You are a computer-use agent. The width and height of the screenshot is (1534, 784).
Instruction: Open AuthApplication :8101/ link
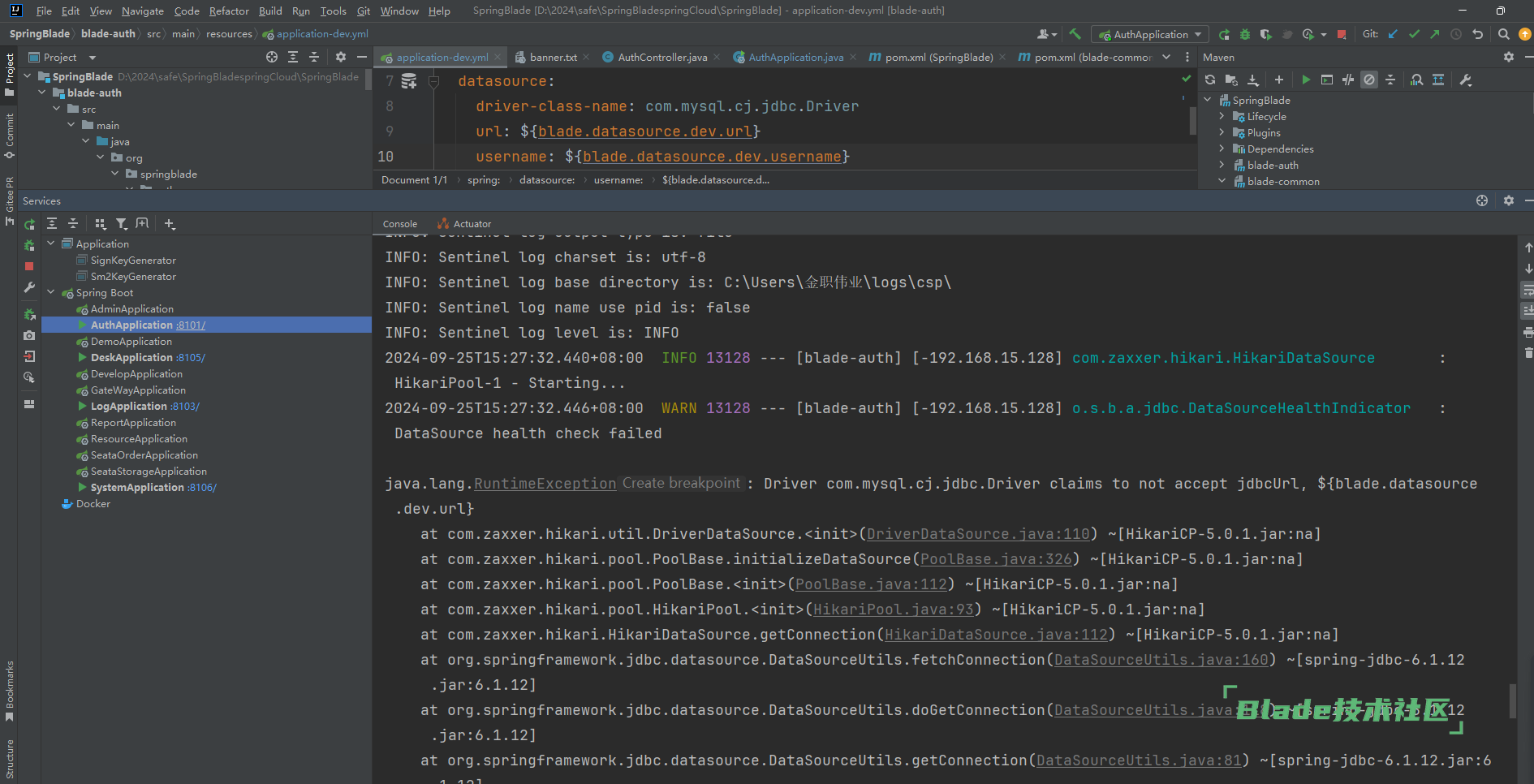click(x=191, y=325)
